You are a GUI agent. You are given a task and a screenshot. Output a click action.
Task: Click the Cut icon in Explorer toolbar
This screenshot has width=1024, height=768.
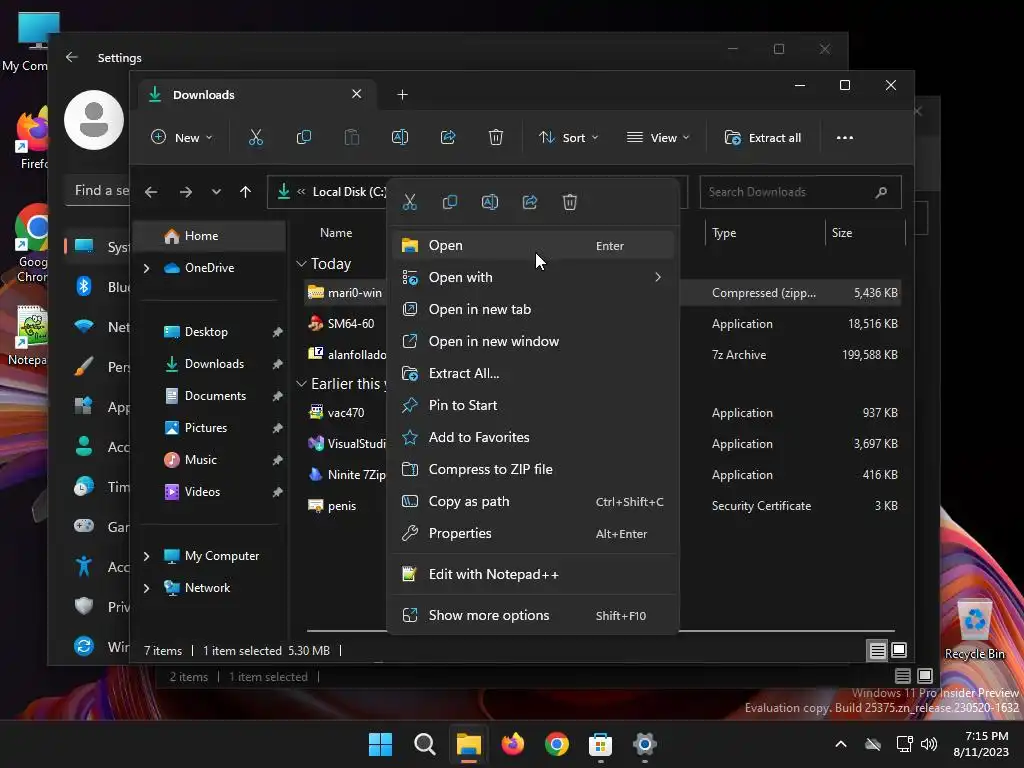click(x=255, y=138)
